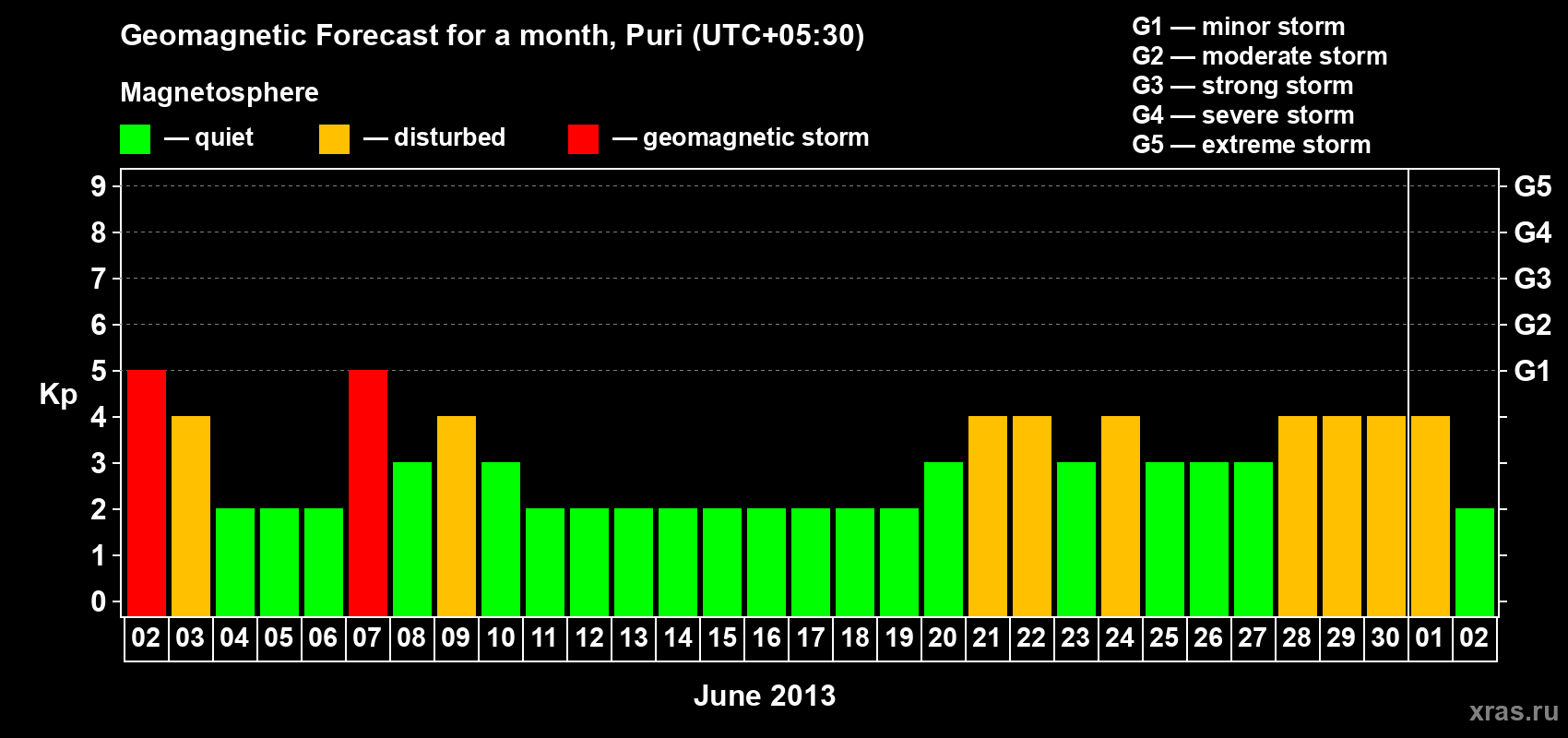Select the orange bar for June 09
This screenshot has height=738, width=1568.
pos(457,516)
